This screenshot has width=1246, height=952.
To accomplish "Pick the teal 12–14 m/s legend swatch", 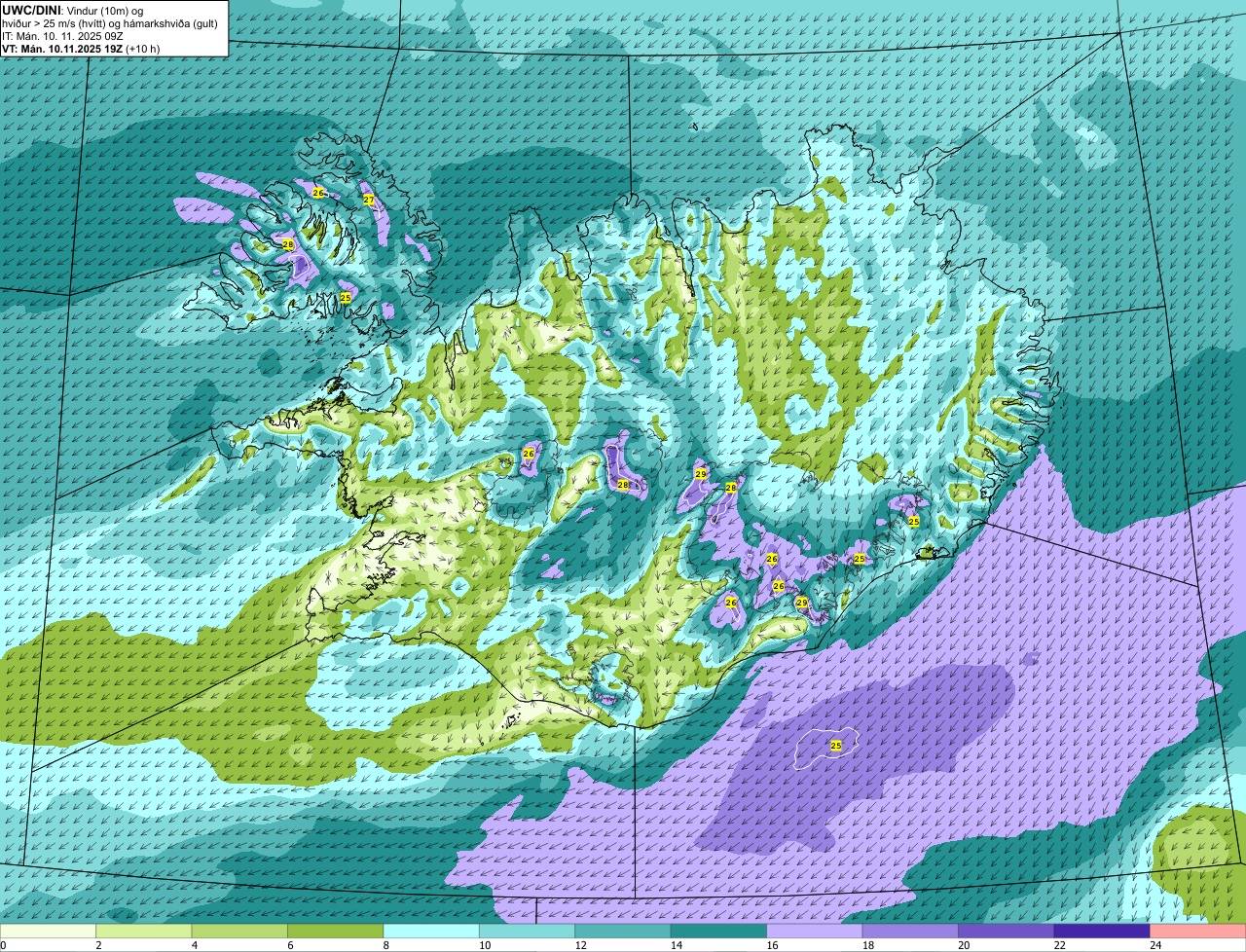I will [x=623, y=931].
